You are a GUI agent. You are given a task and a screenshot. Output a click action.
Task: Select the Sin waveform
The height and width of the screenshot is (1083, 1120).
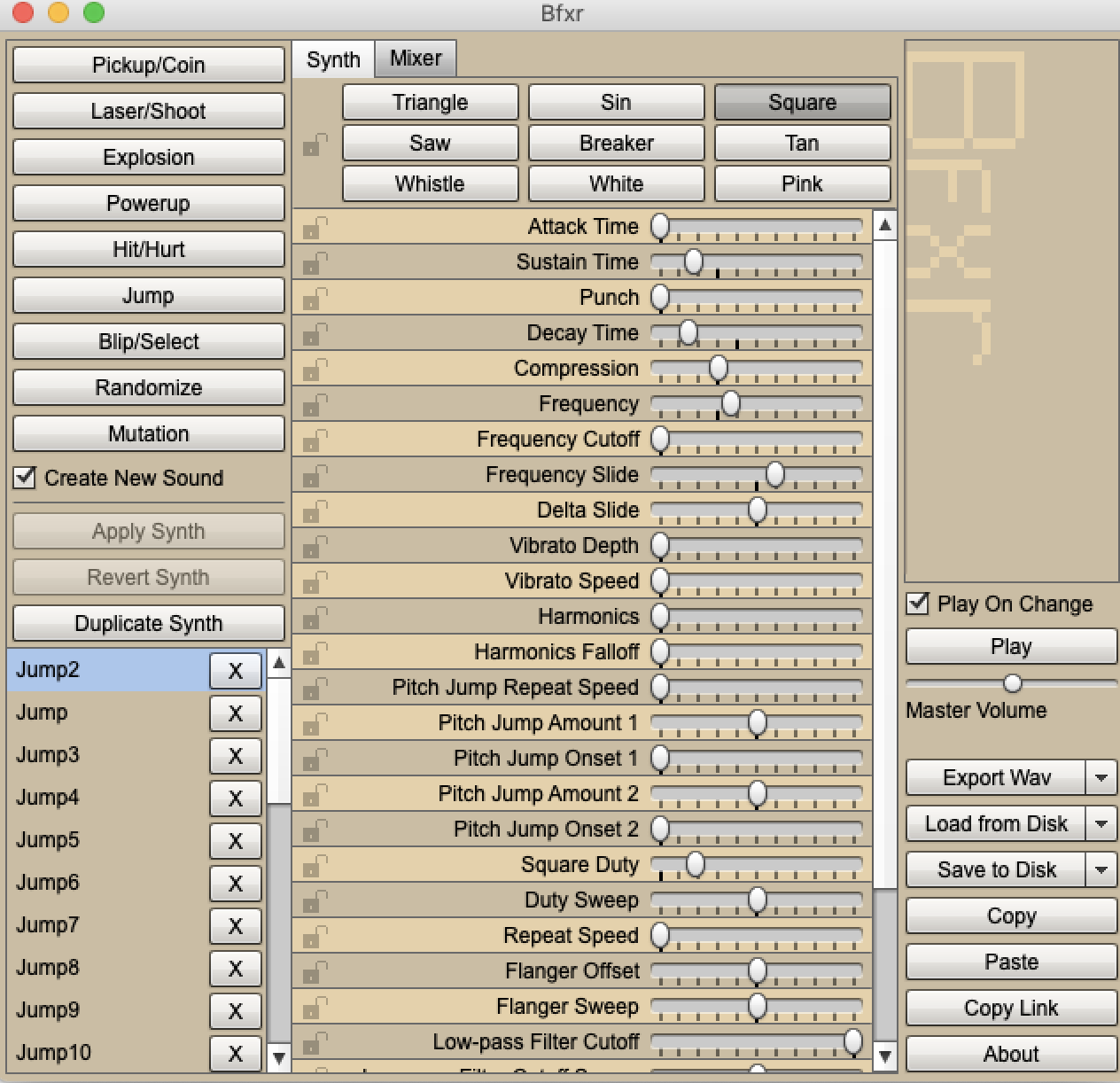pyautogui.click(x=616, y=102)
